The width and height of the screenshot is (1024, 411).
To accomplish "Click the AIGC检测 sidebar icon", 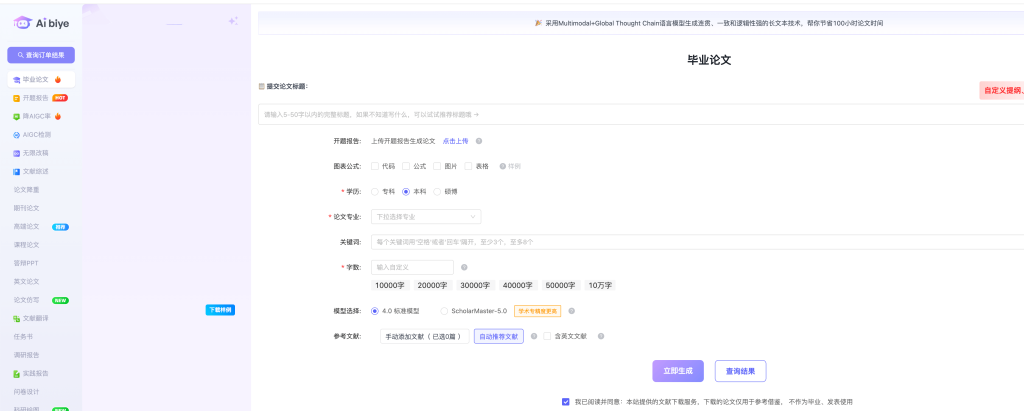I will (17, 134).
